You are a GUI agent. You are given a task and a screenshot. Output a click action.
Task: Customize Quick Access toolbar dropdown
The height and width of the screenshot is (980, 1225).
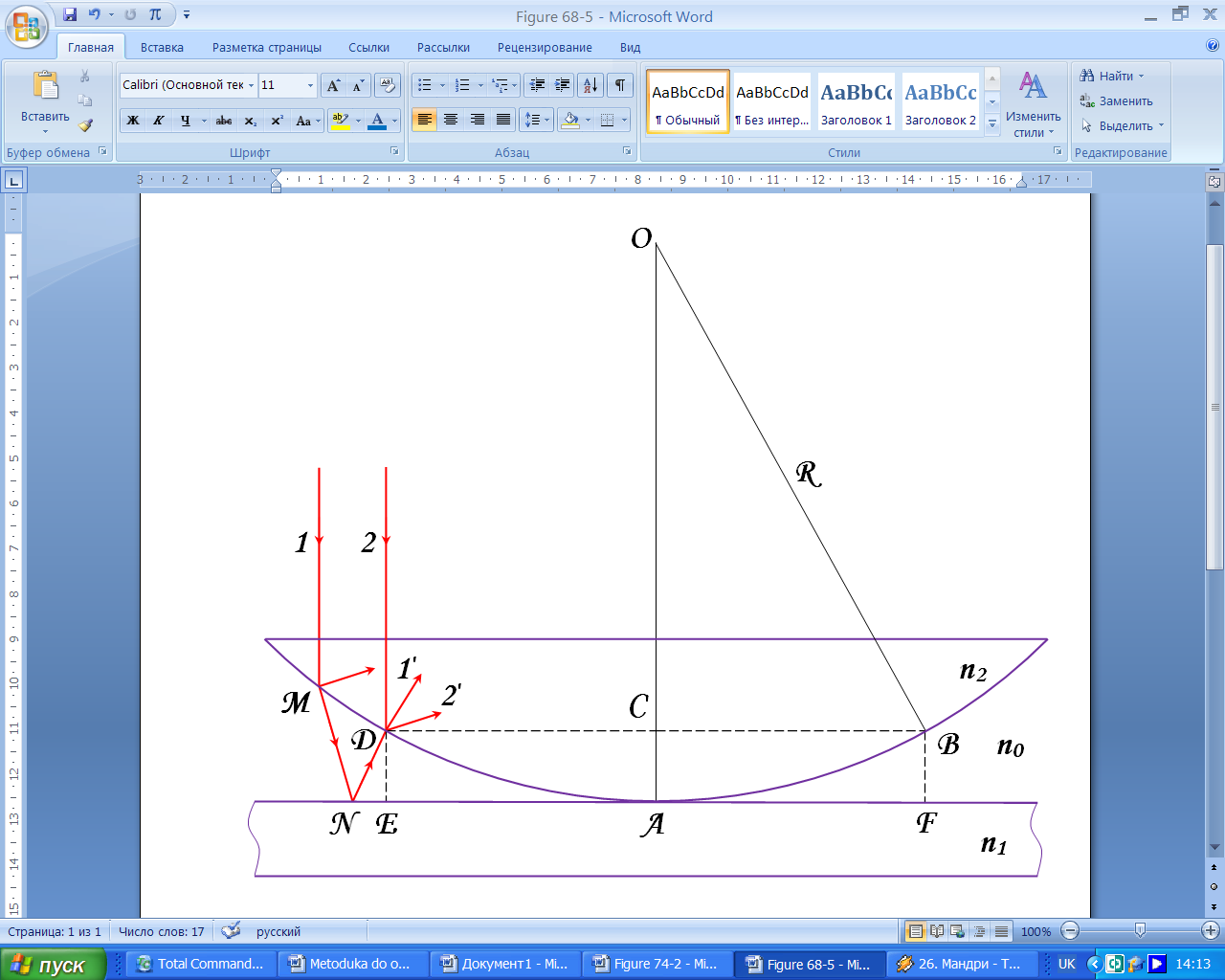coord(187,15)
